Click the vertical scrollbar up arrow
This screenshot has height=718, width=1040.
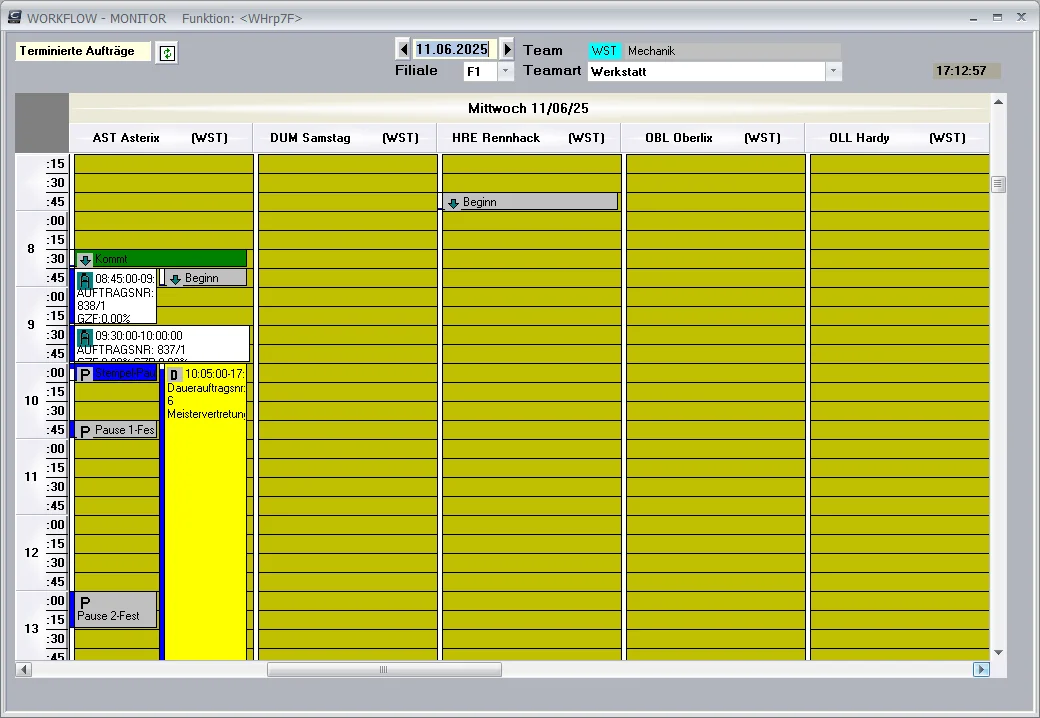point(998,101)
